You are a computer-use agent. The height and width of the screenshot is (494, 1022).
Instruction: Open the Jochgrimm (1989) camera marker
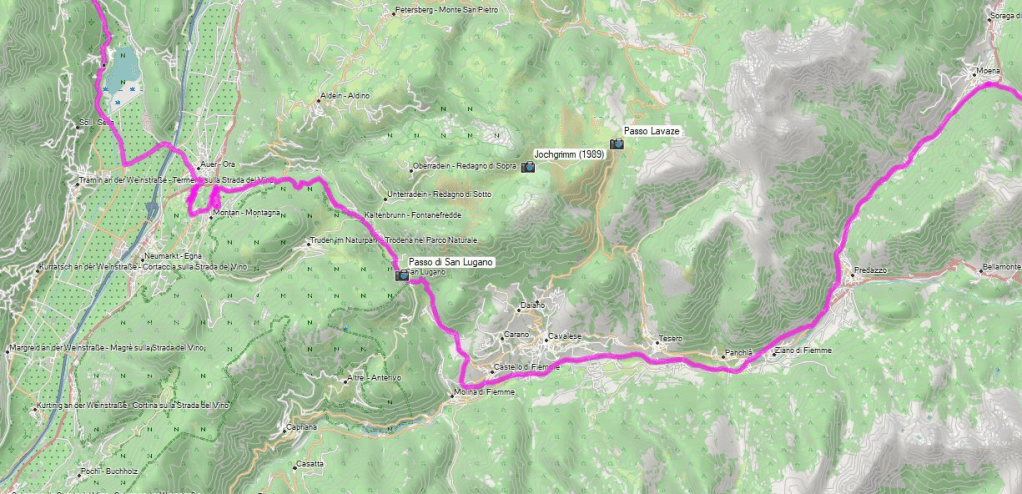tap(528, 167)
